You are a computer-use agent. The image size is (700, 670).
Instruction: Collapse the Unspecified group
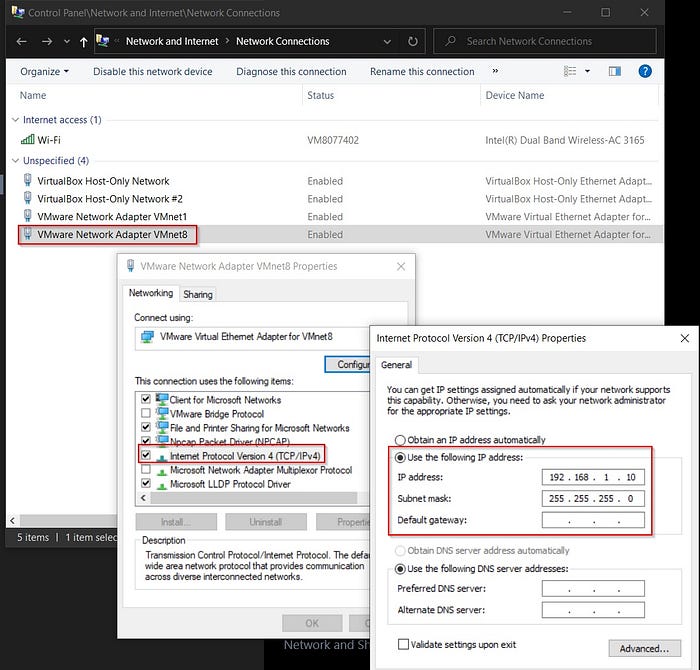click(x=15, y=161)
